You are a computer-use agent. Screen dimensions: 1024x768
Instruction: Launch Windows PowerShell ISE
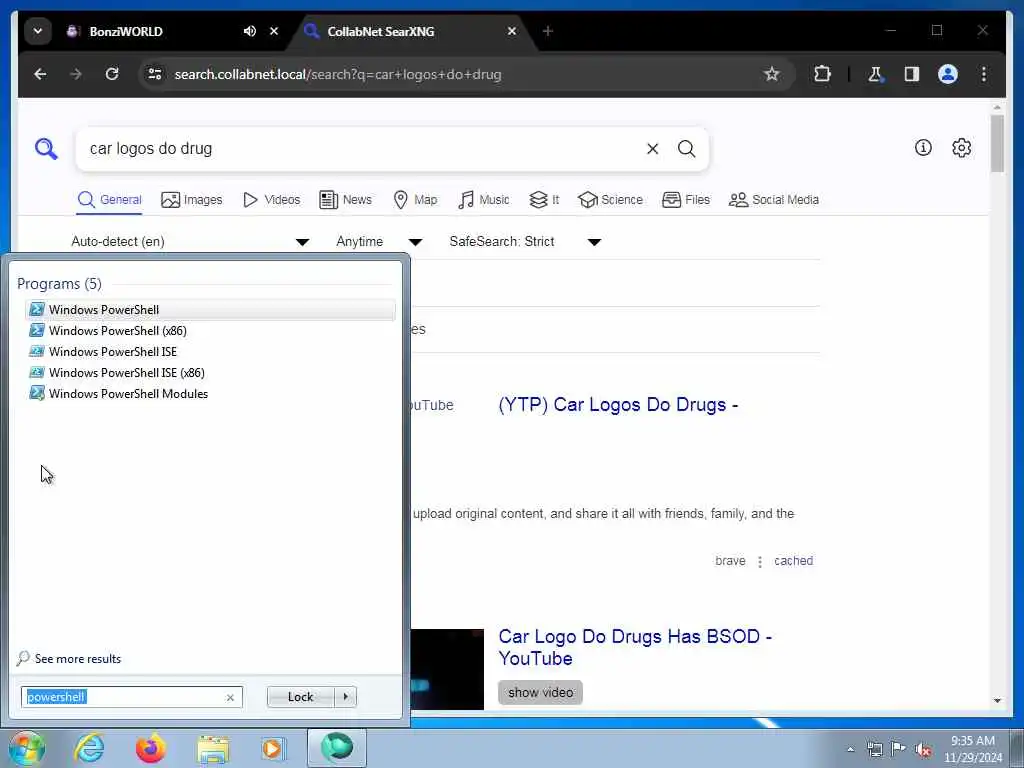pos(210,351)
